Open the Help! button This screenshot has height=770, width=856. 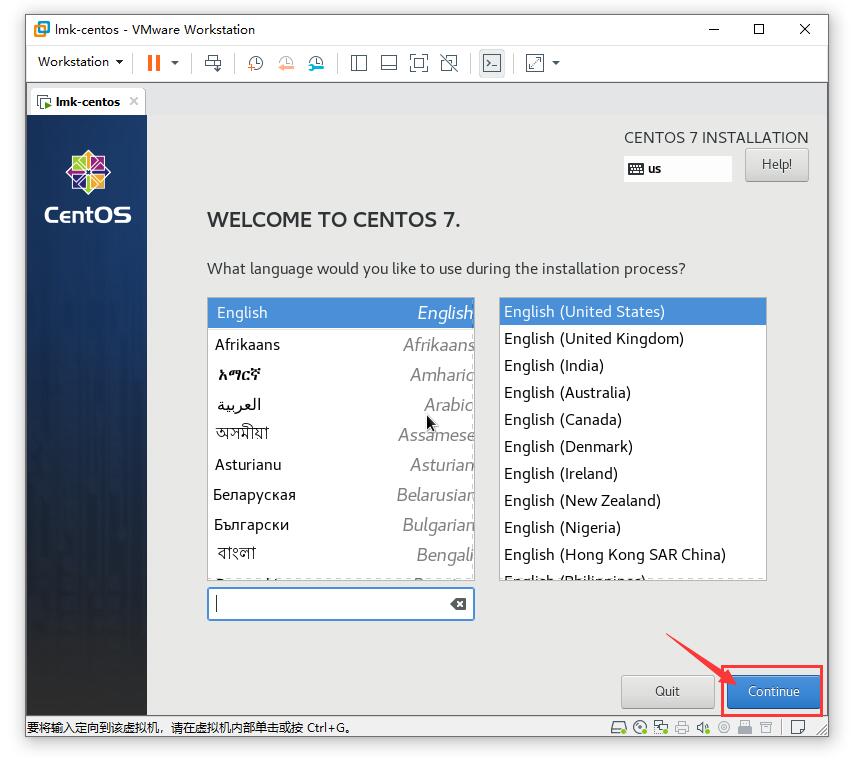tap(776, 164)
